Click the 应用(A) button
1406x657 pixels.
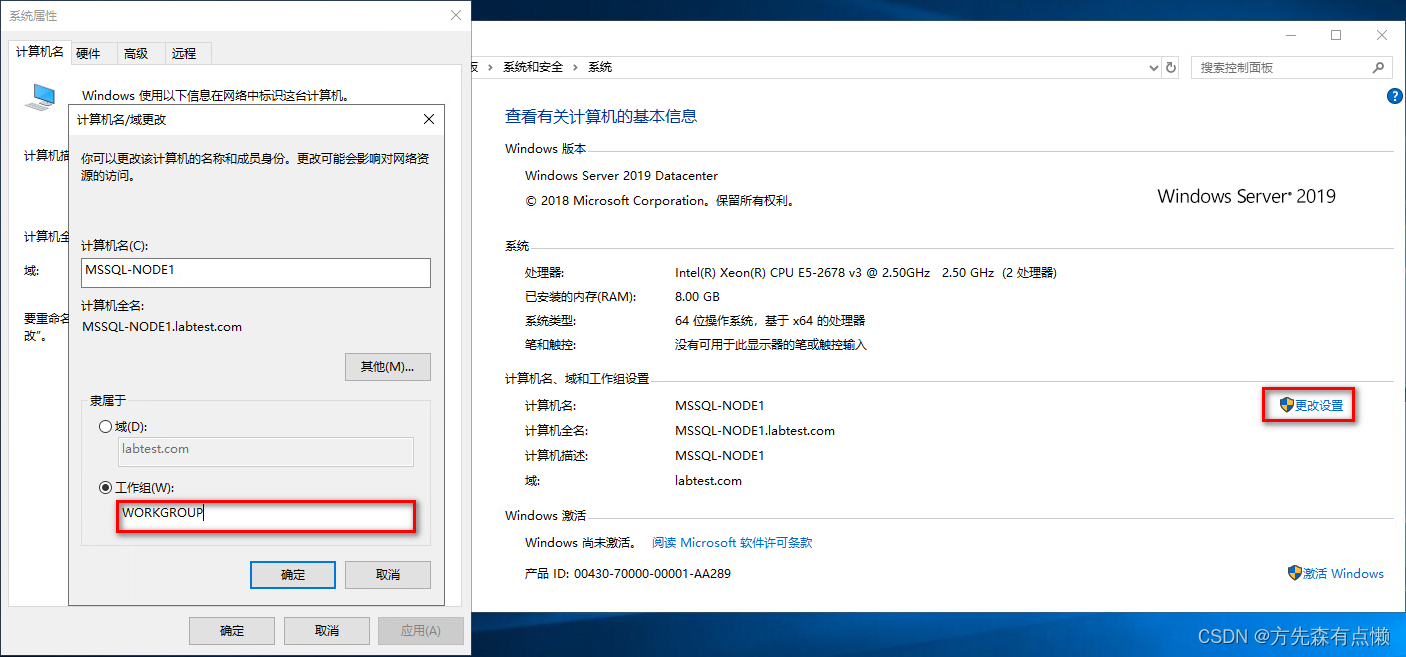[421, 631]
